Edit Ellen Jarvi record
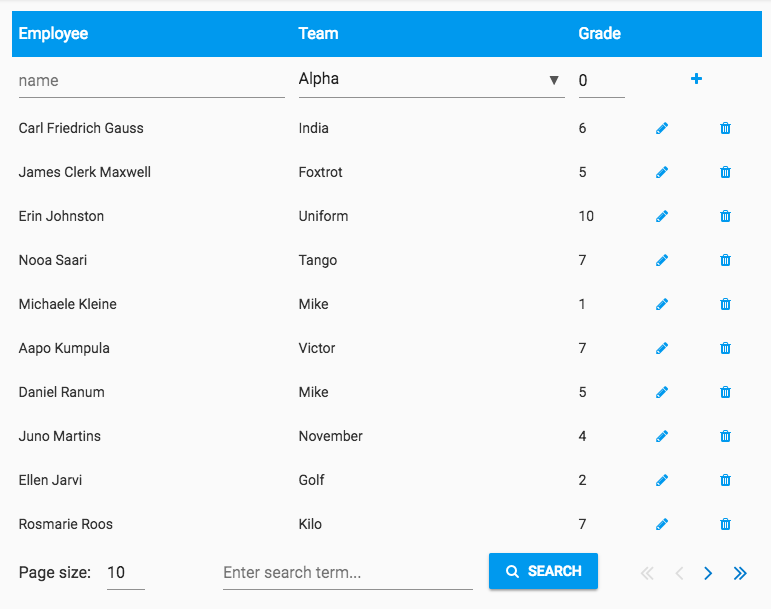The image size is (771, 609). (x=661, y=480)
